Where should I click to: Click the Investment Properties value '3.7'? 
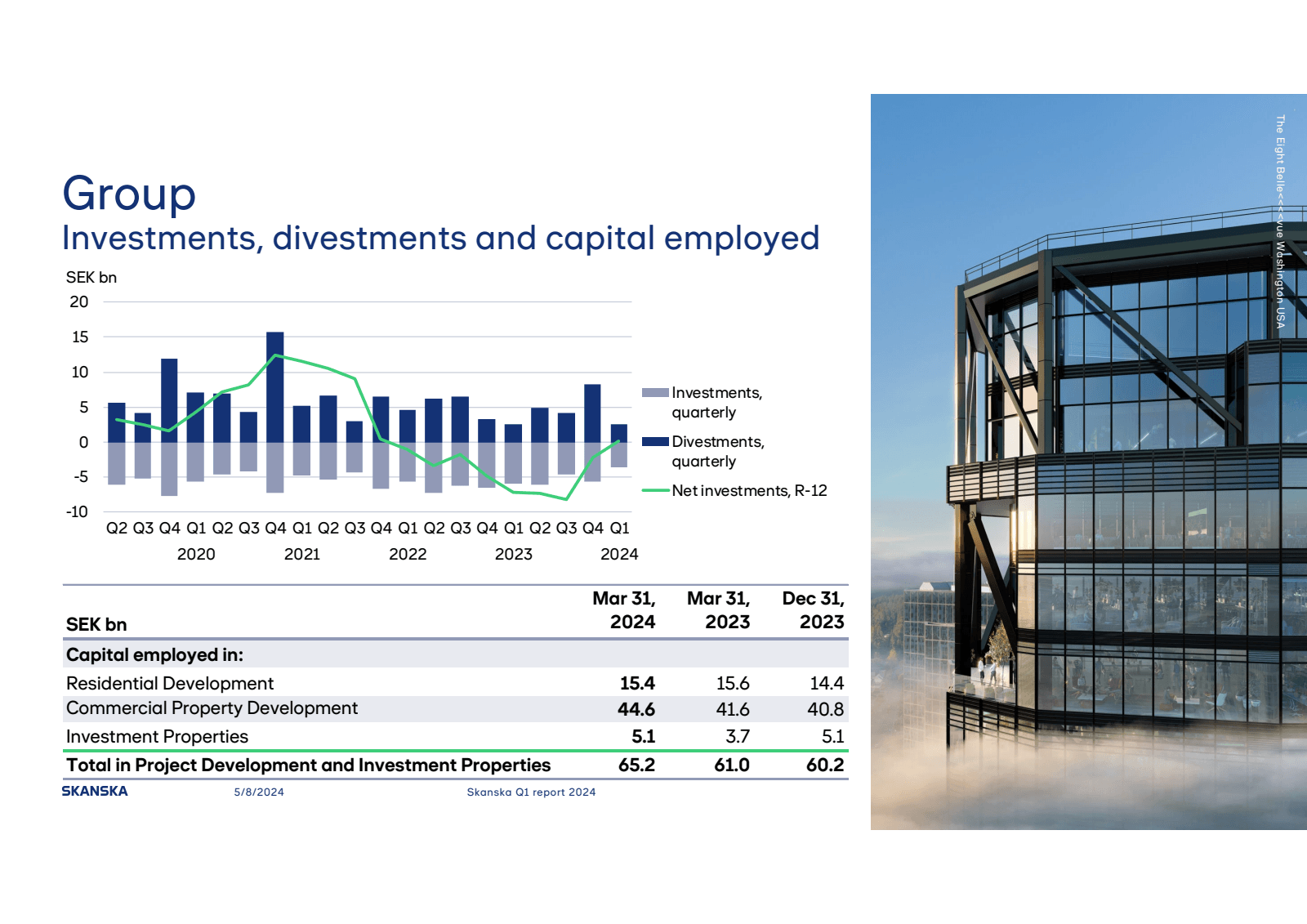(738, 737)
